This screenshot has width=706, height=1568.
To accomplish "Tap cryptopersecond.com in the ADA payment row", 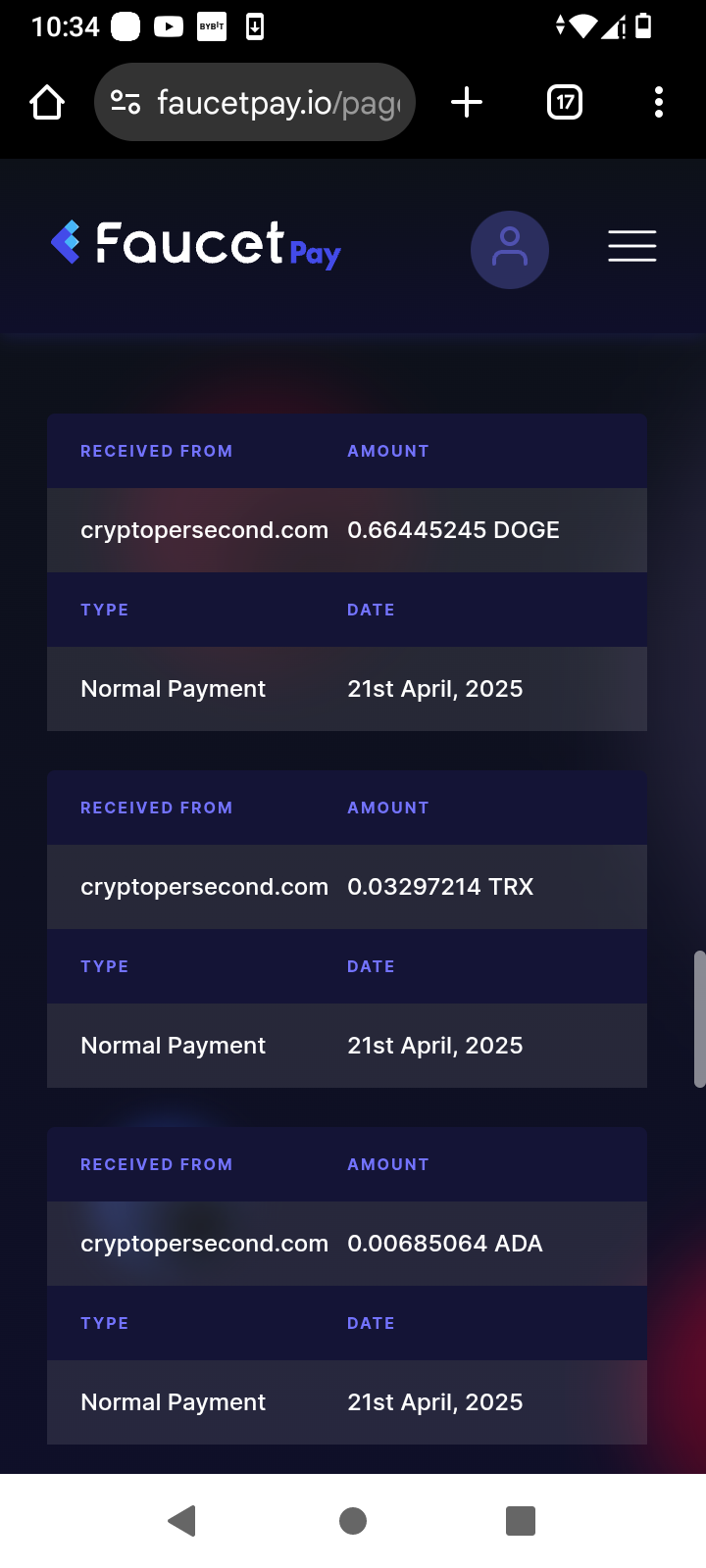I will [x=204, y=1244].
